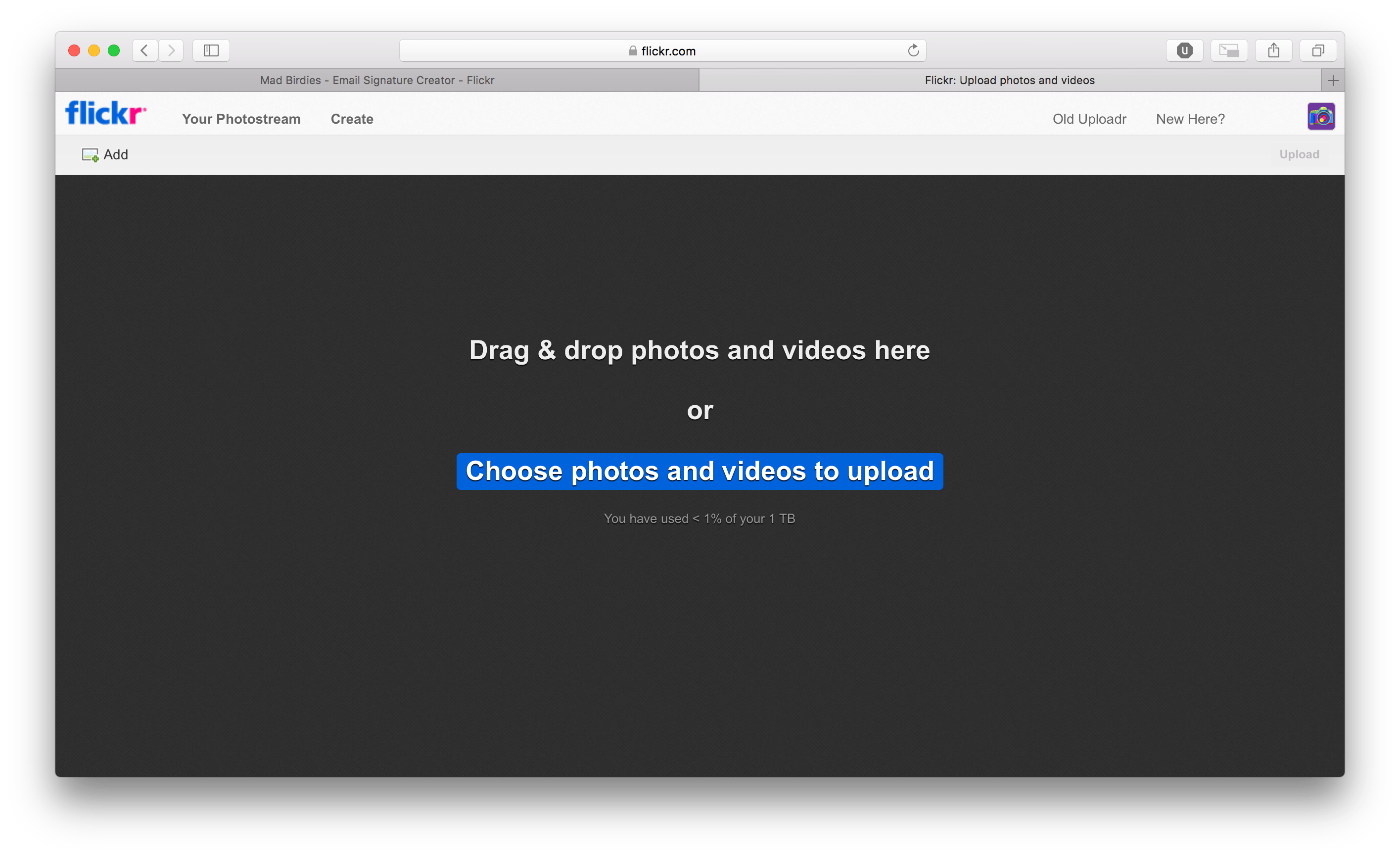This screenshot has height=856, width=1400.
Task: Click the flickr.com address bar
Action: (662, 50)
